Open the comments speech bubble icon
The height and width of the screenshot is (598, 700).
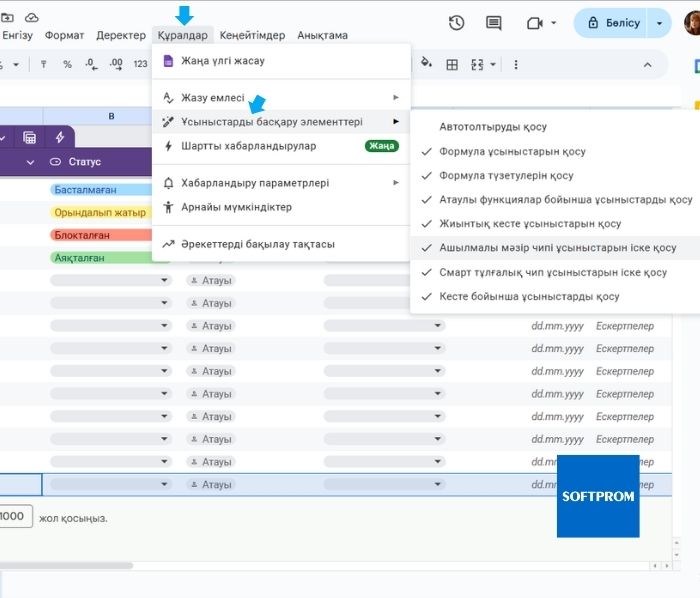coord(493,23)
